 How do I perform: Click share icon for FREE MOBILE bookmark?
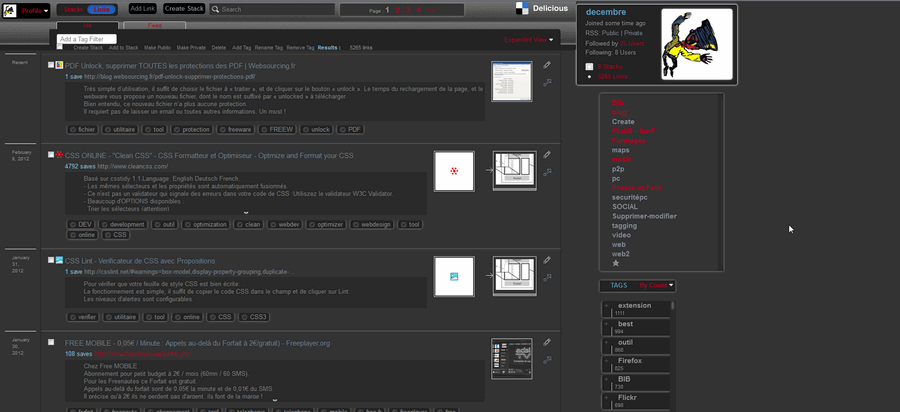[548, 359]
